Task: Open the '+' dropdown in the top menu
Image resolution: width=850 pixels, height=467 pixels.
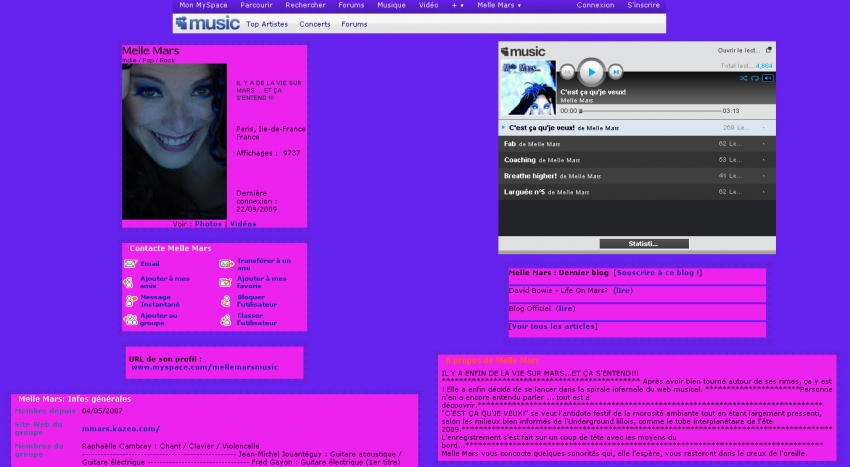Action: [x=458, y=5]
